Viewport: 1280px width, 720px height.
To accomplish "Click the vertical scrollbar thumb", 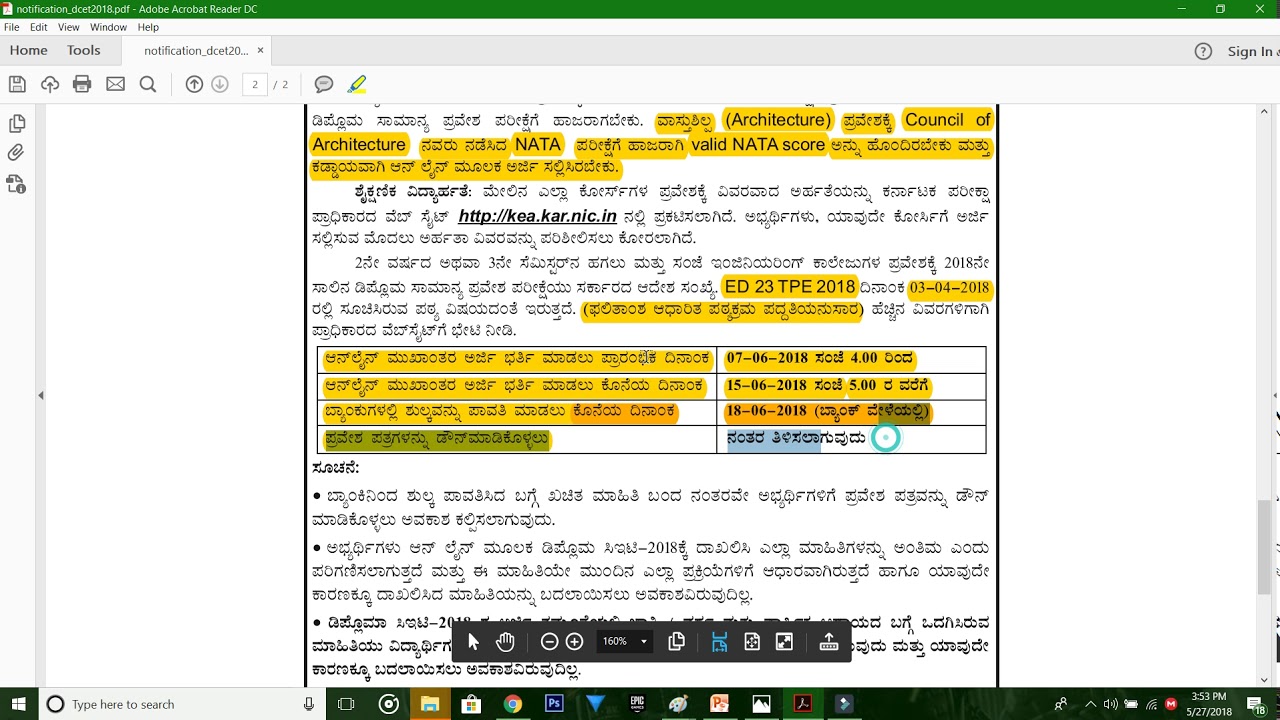I will (x=1265, y=545).
